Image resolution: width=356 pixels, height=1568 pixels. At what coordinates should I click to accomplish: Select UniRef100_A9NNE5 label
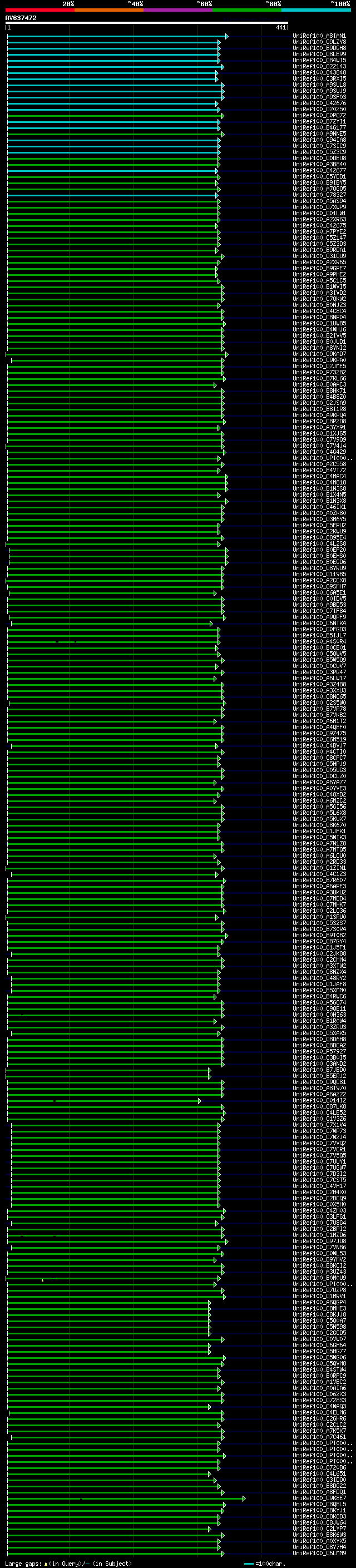319,134
